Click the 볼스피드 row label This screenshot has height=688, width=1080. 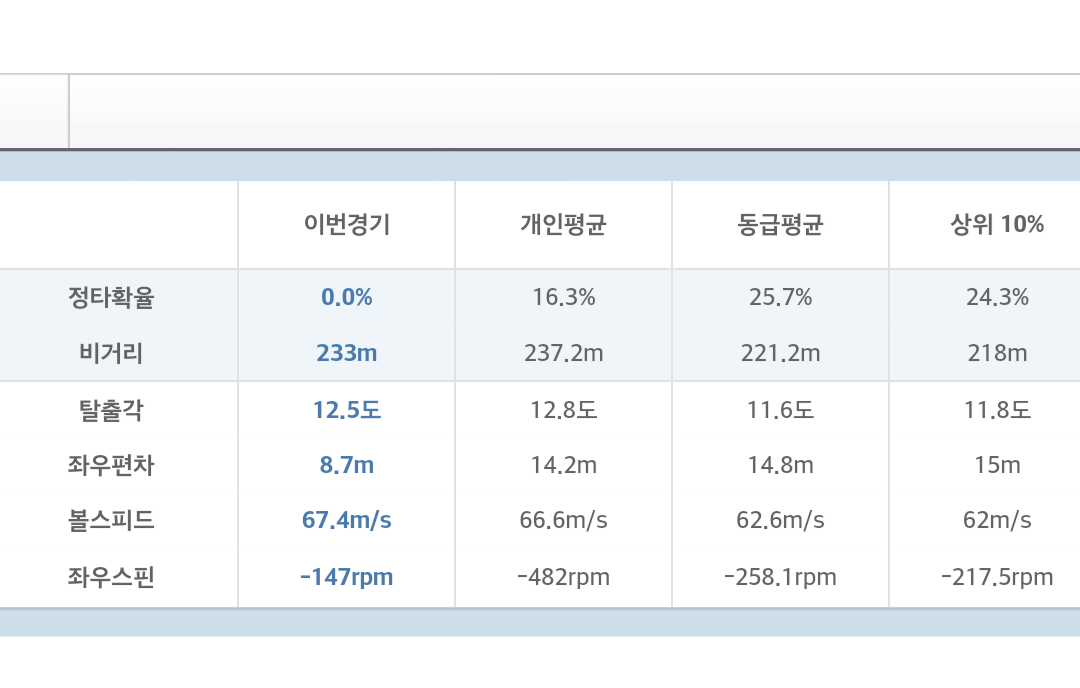[111, 520]
